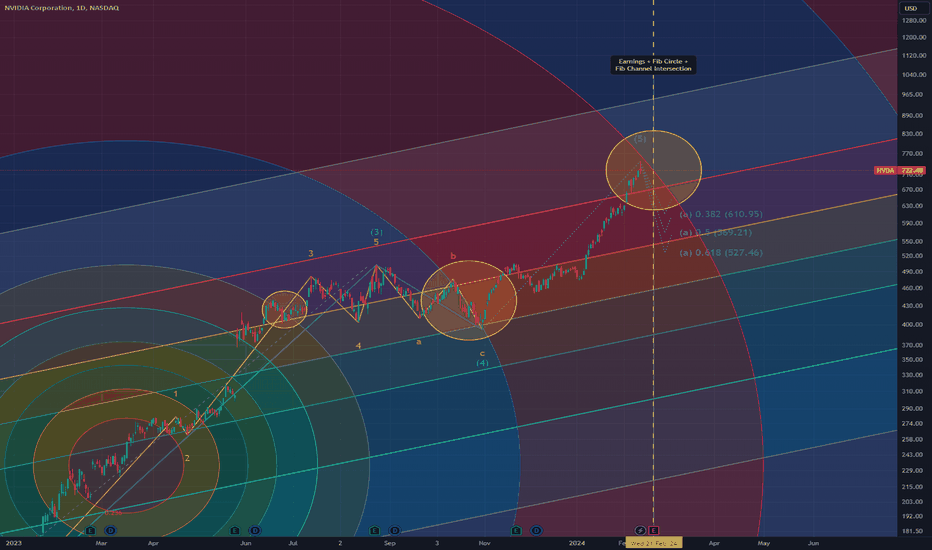Click the 1040.00 price axis label
This screenshot has width=932, height=550.
point(914,75)
